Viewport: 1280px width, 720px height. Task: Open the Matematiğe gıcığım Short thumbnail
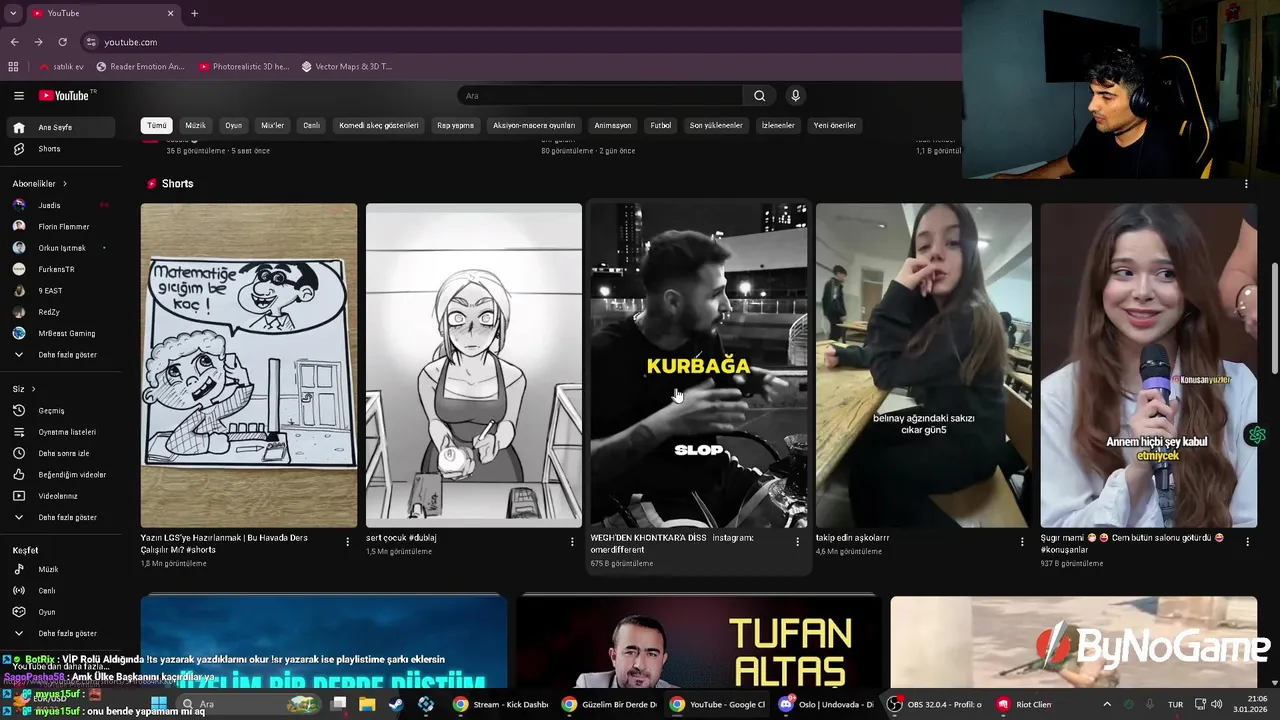tap(249, 365)
